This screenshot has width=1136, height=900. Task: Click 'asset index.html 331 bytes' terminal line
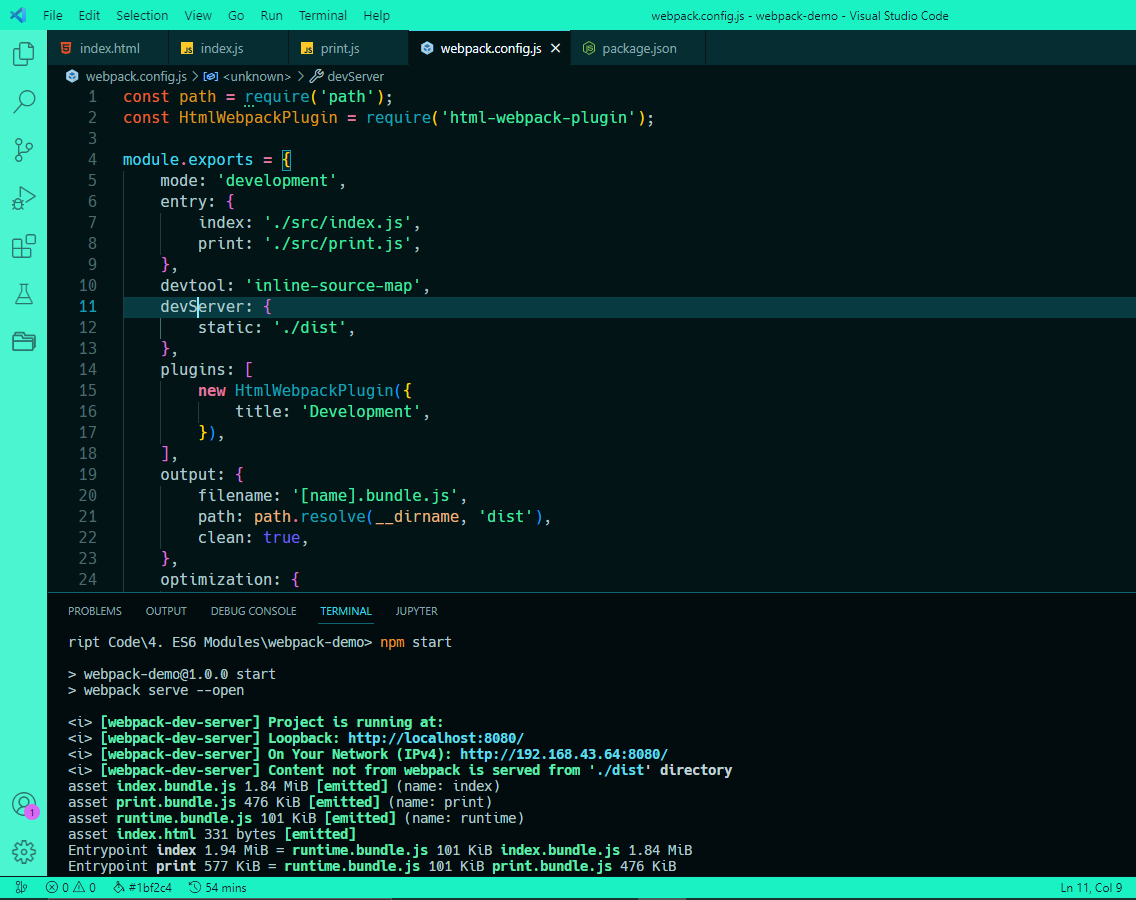(x=212, y=834)
